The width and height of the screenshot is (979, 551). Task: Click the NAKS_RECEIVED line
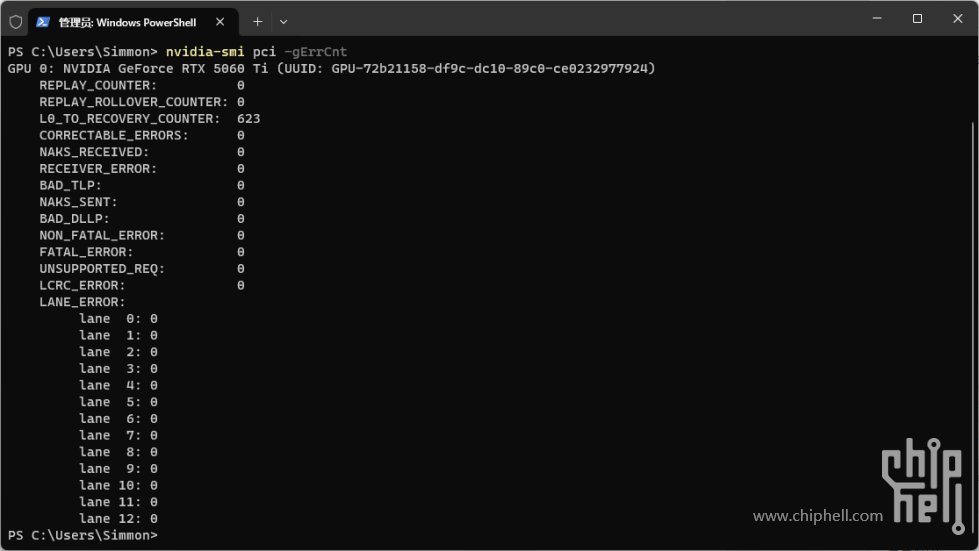point(142,152)
